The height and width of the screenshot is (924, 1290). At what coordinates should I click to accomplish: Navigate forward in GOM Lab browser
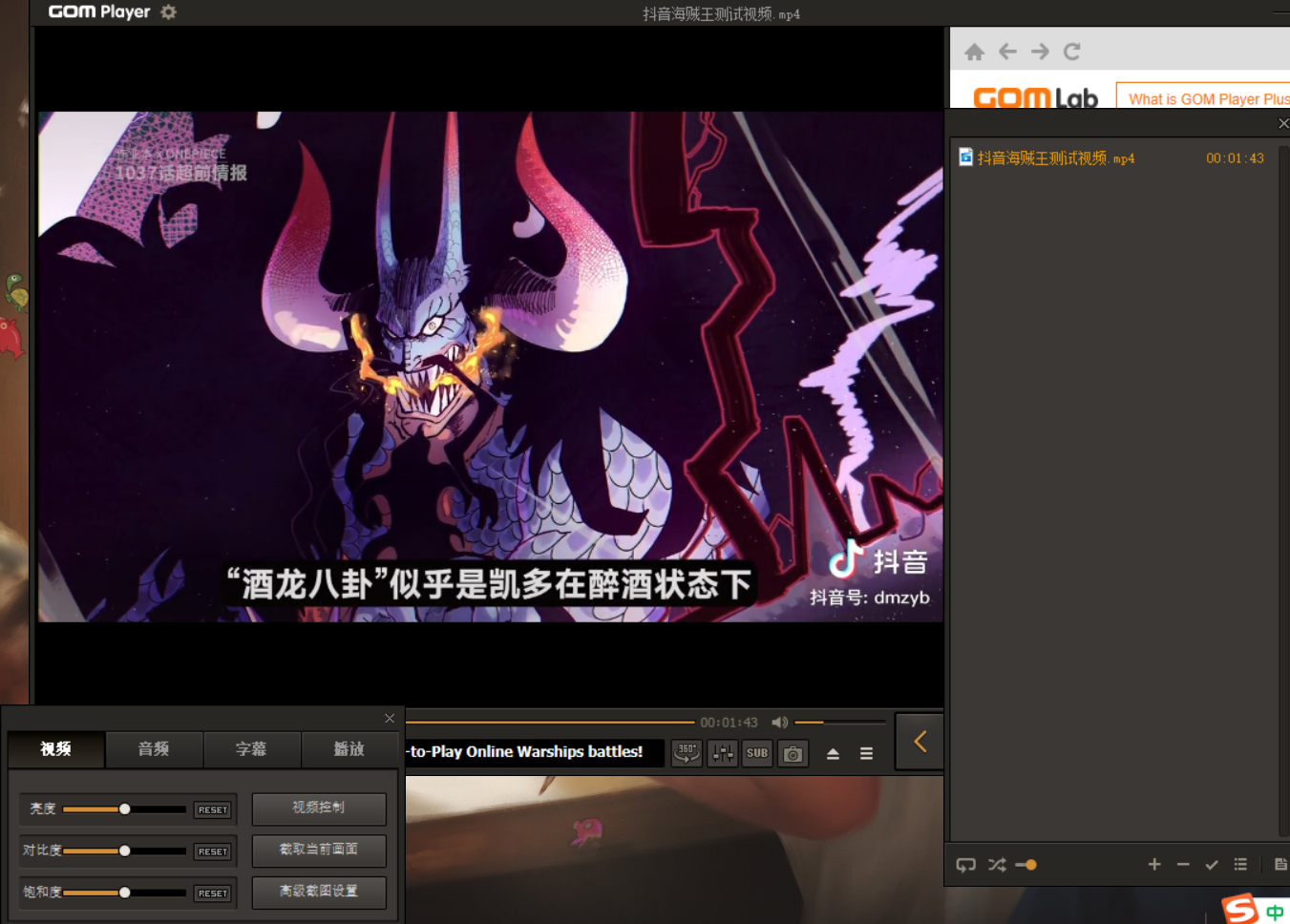[x=1040, y=52]
